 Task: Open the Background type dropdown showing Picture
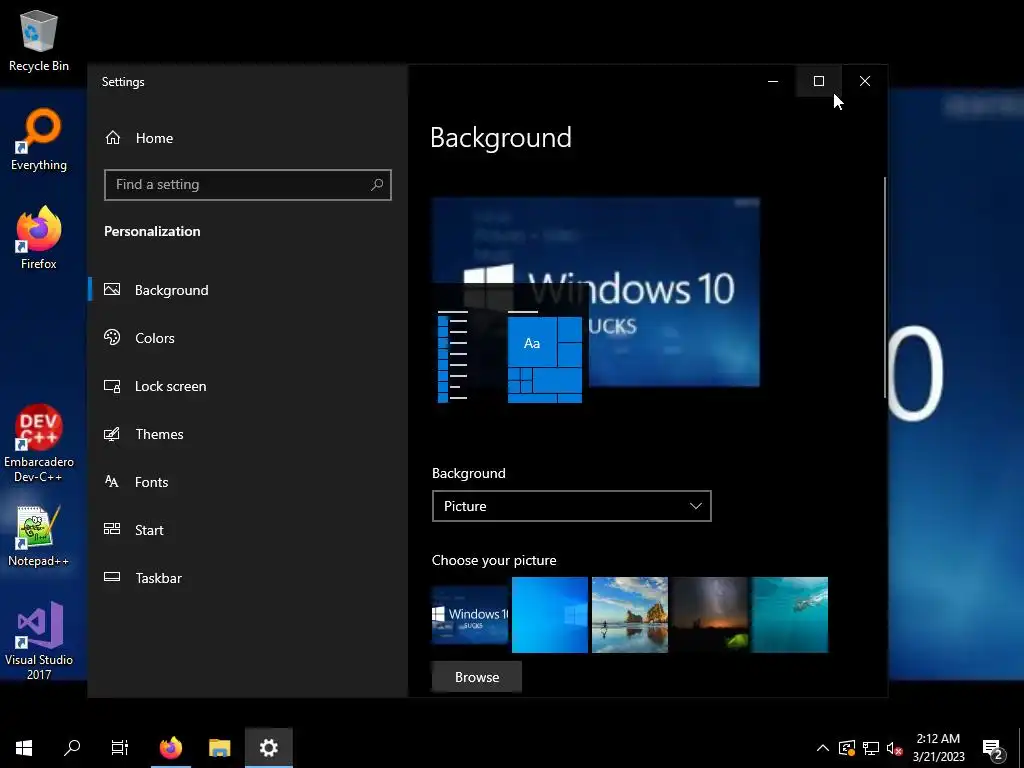coord(571,506)
